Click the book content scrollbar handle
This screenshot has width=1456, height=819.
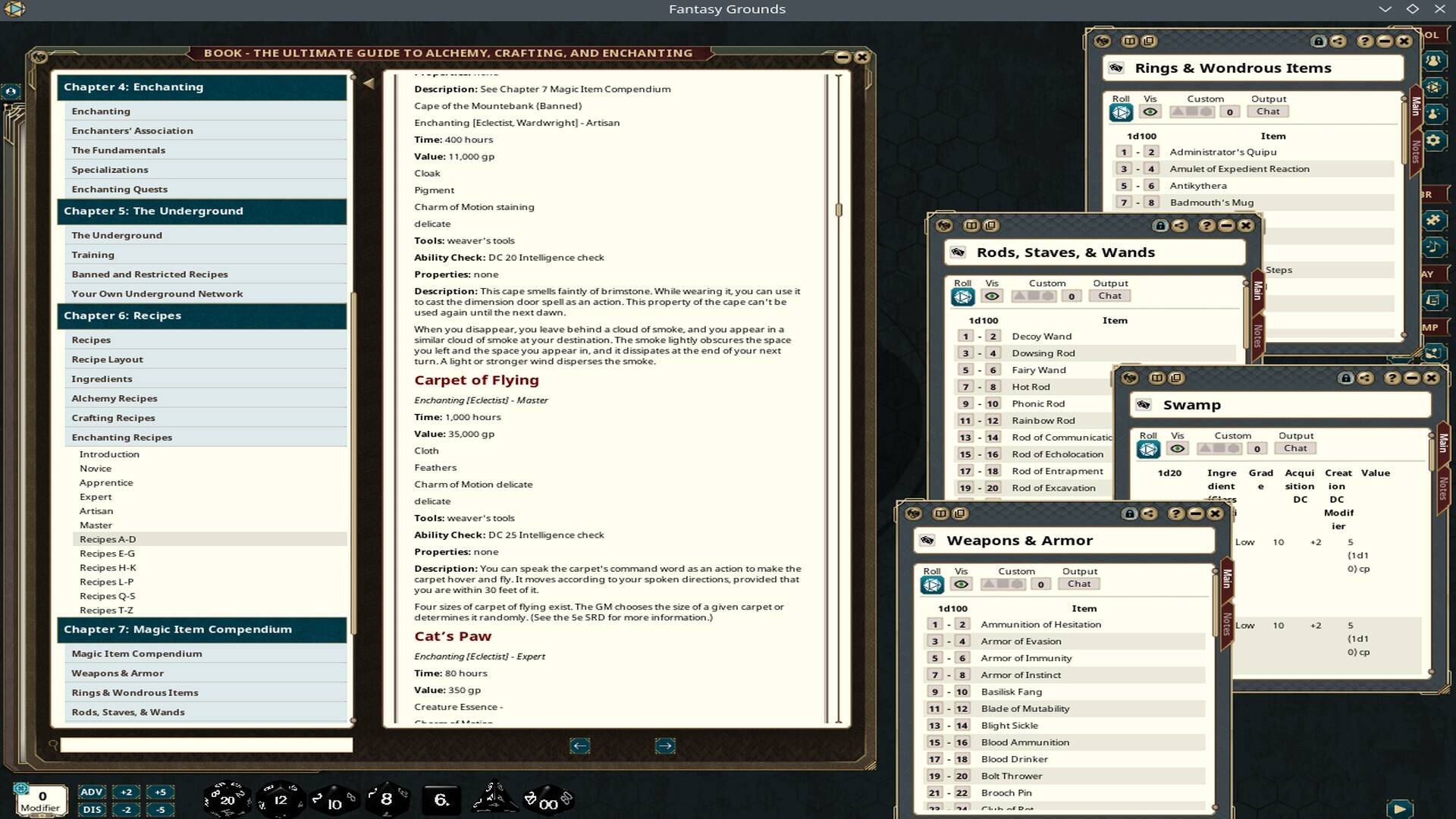pyautogui.click(x=839, y=209)
